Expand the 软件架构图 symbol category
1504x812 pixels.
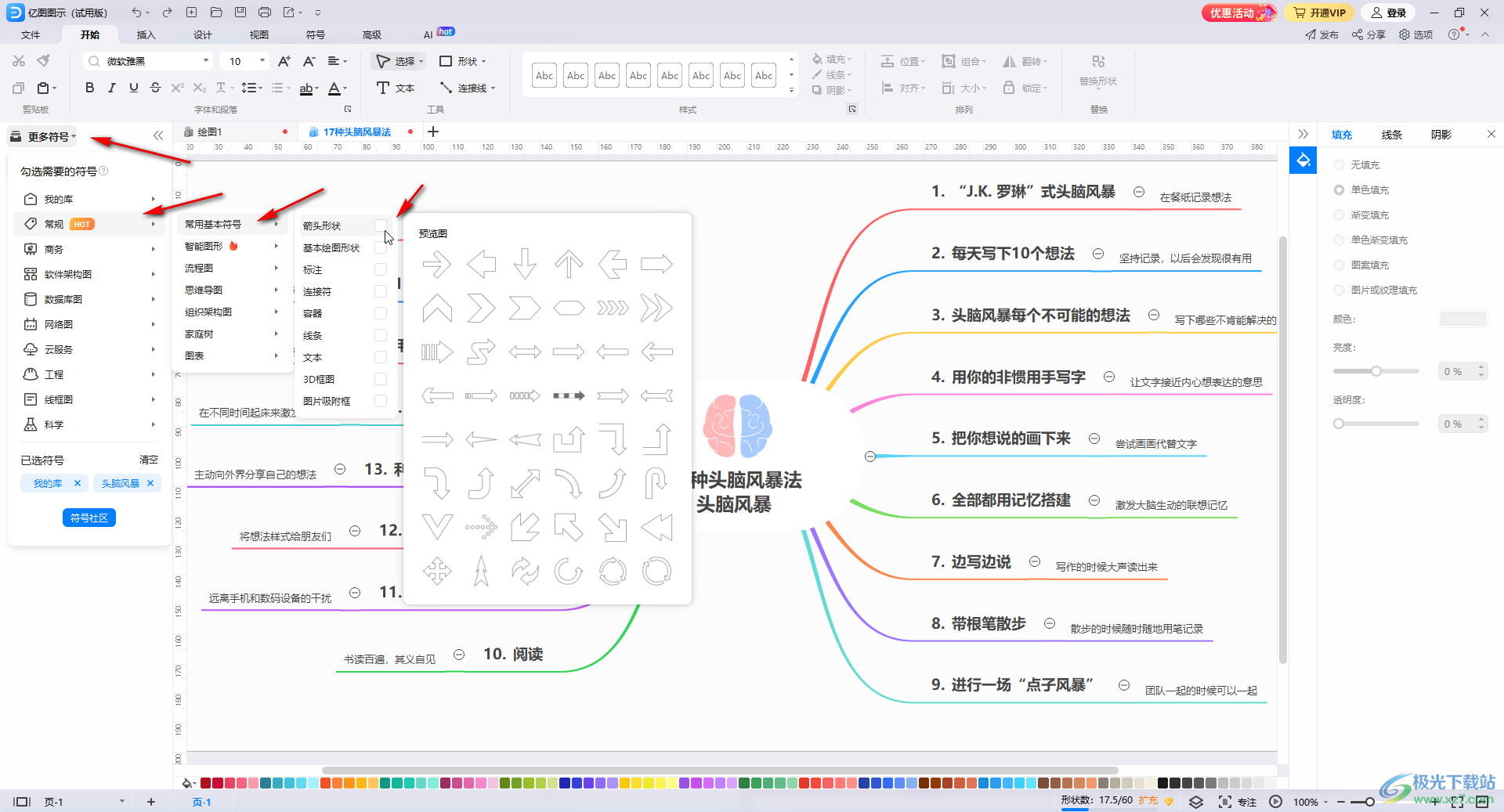coord(89,274)
